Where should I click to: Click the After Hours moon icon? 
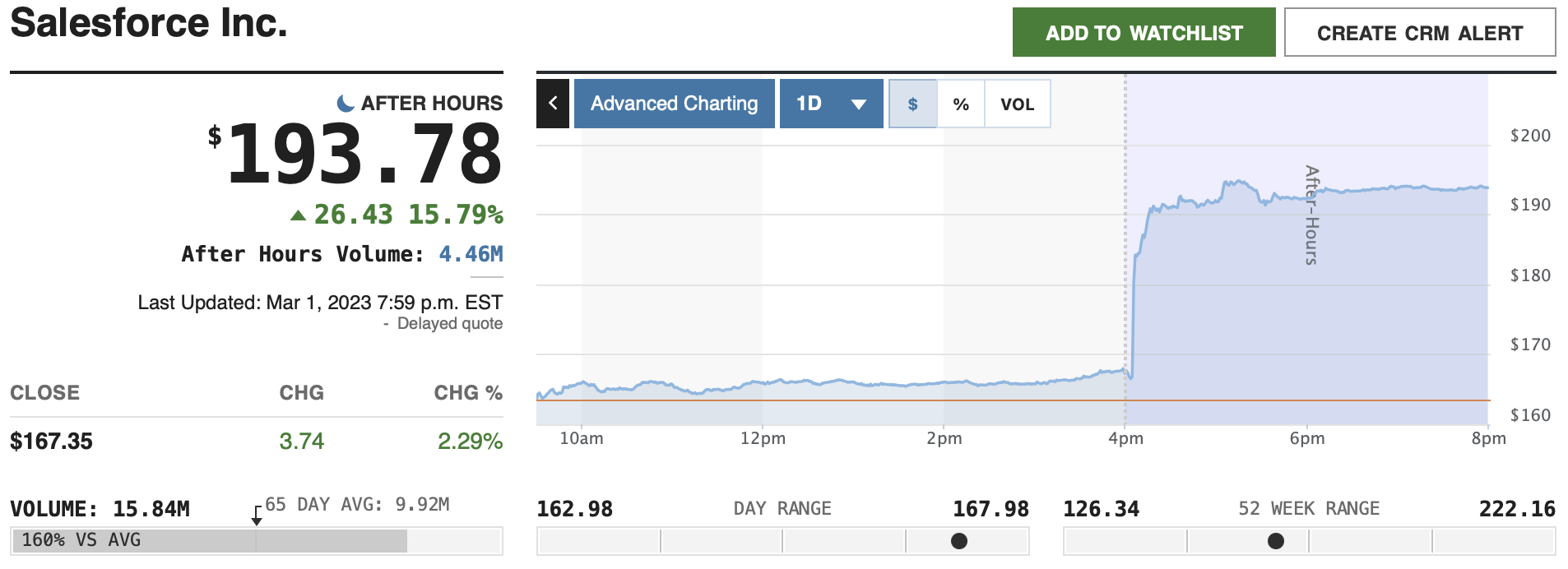(346, 103)
